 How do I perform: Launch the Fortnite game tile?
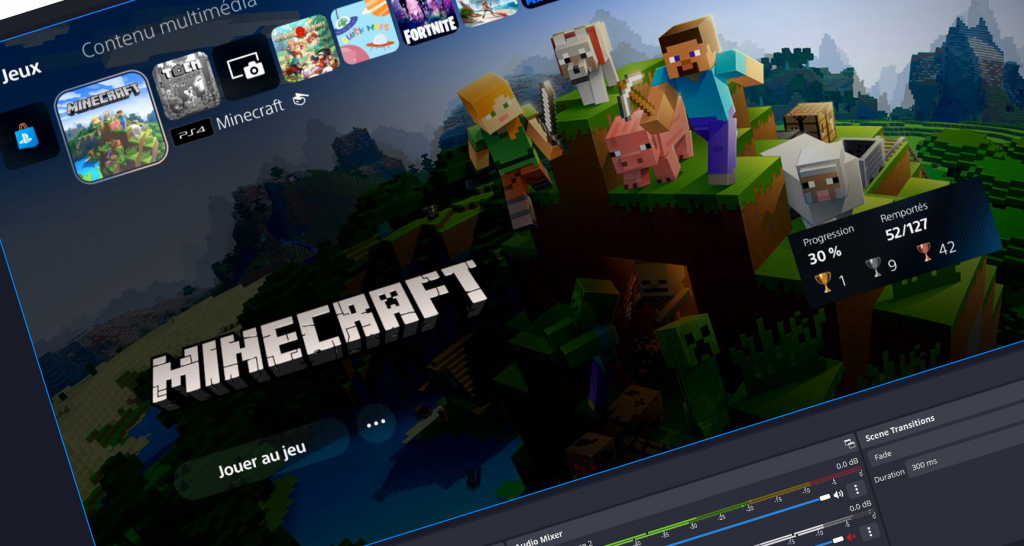[x=428, y=22]
